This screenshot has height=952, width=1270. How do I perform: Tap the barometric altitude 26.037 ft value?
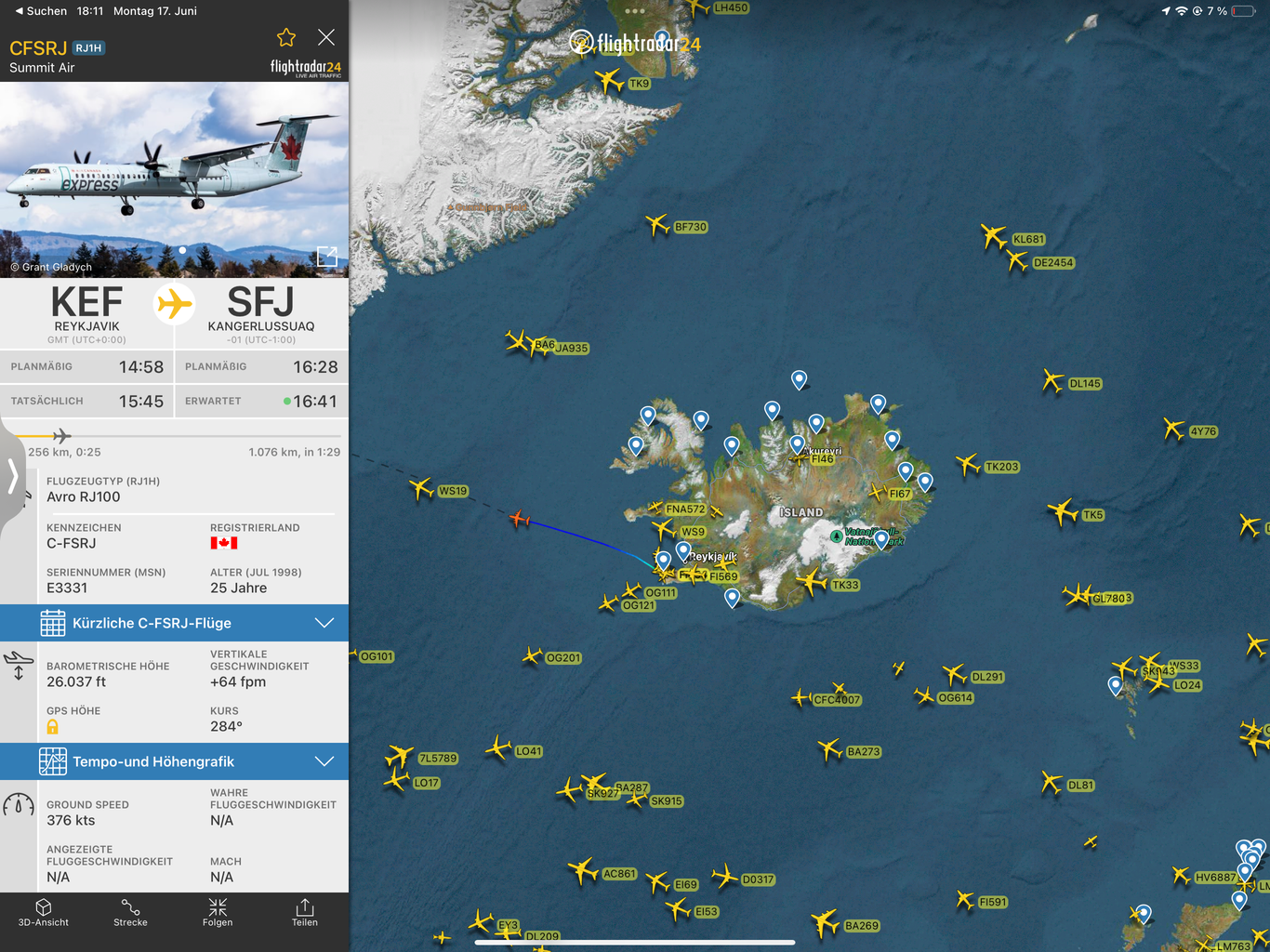(76, 681)
